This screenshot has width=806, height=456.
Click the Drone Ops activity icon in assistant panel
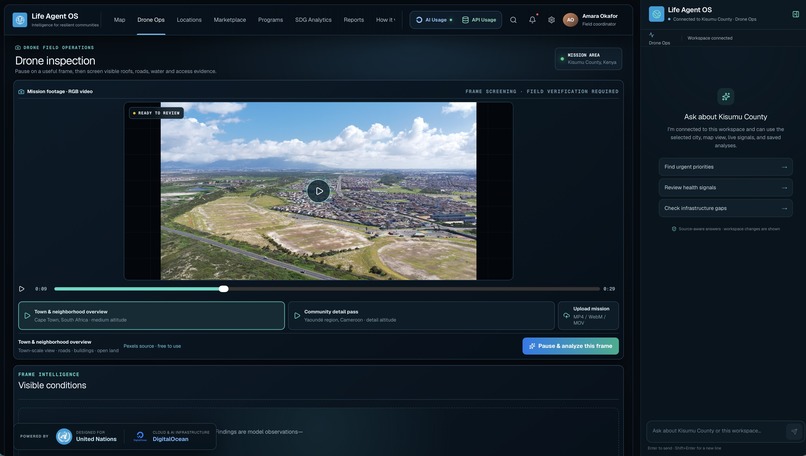652,35
